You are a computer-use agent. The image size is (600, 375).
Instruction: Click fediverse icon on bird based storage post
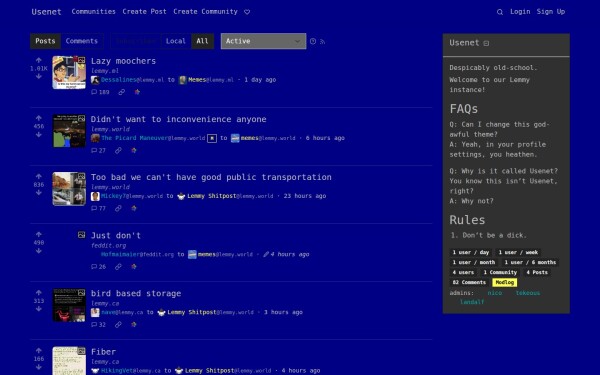pyautogui.click(x=134, y=325)
